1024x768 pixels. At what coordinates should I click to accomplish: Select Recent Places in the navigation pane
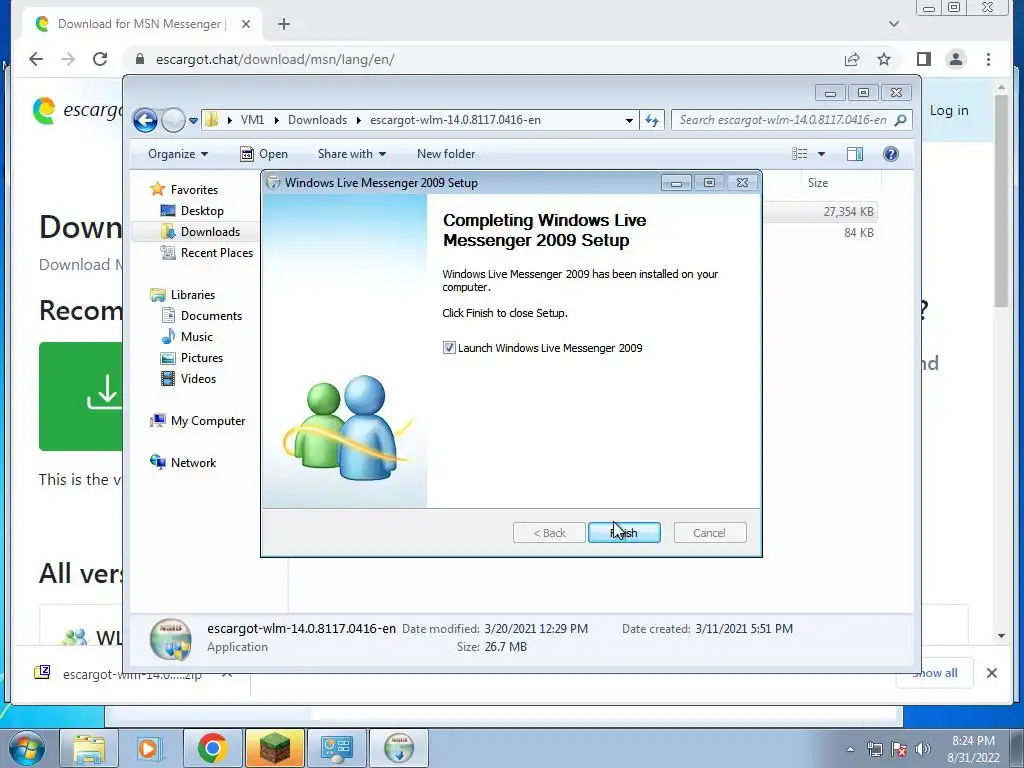coord(216,253)
